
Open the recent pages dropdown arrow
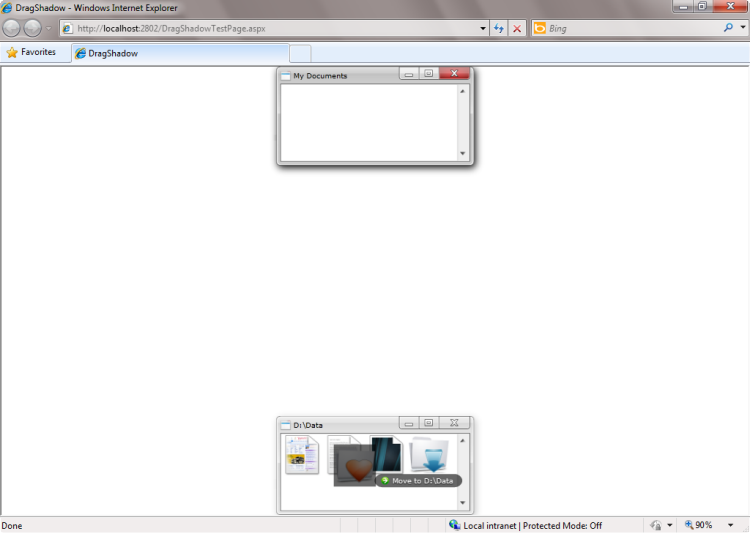(48, 29)
